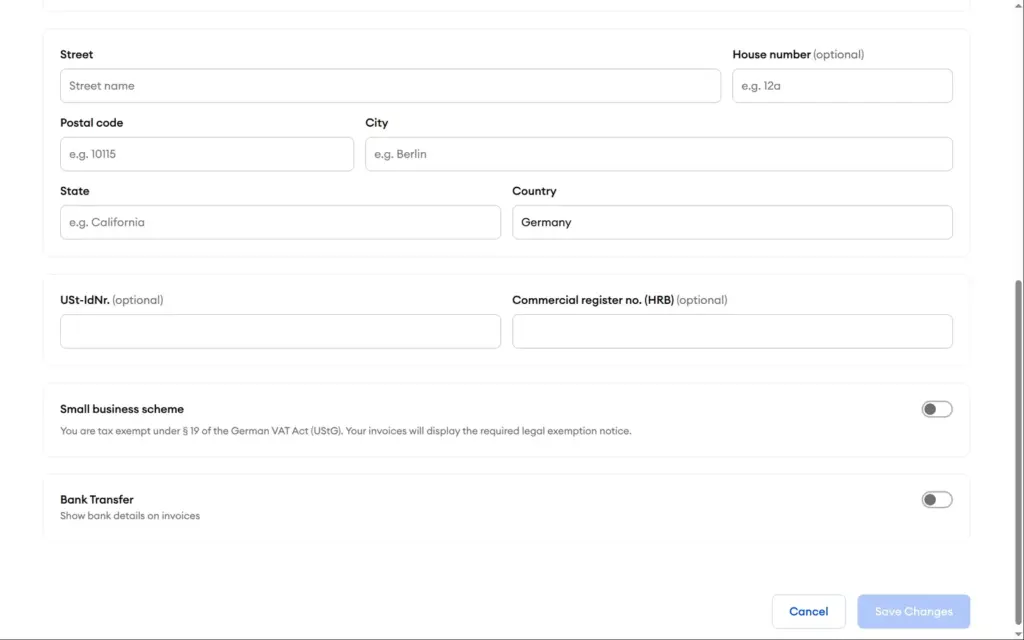Select the City input field
The image size is (1024, 640).
[x=658, y=154]
